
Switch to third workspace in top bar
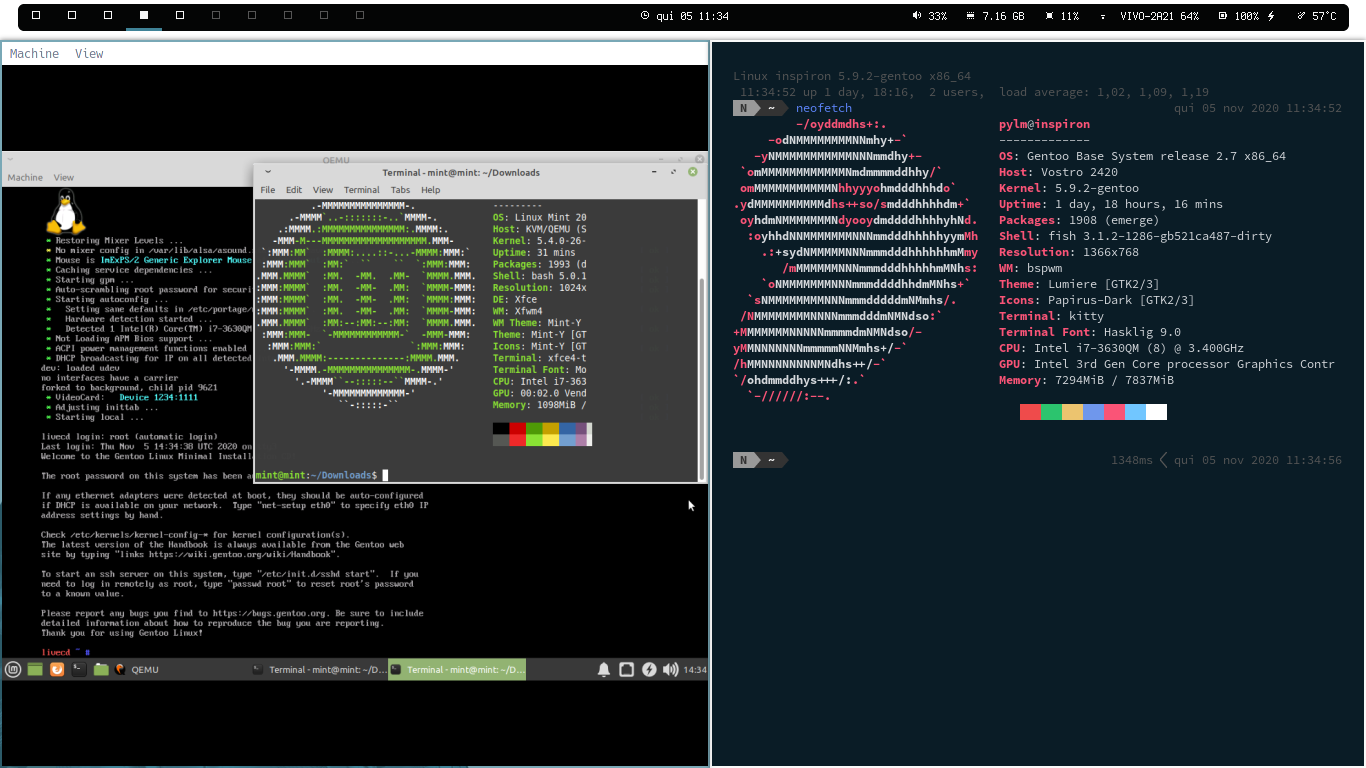tap(108, 16)
